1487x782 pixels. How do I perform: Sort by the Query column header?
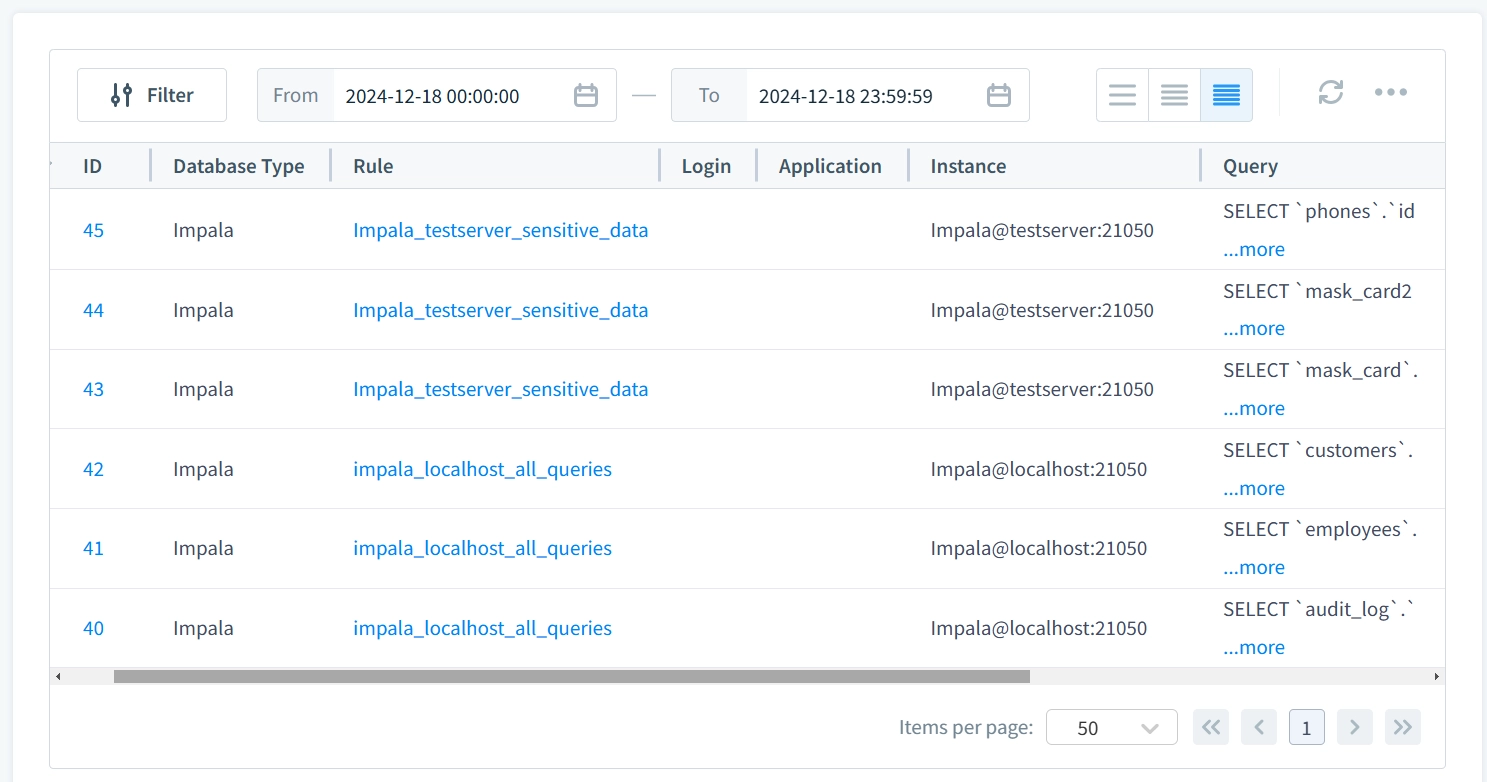[x=1250, y=166]
